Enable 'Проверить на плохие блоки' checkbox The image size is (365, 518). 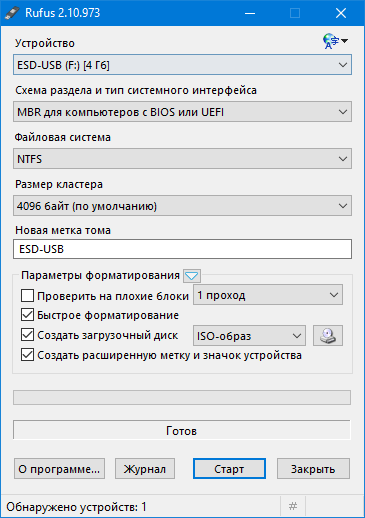coord(27,295)
